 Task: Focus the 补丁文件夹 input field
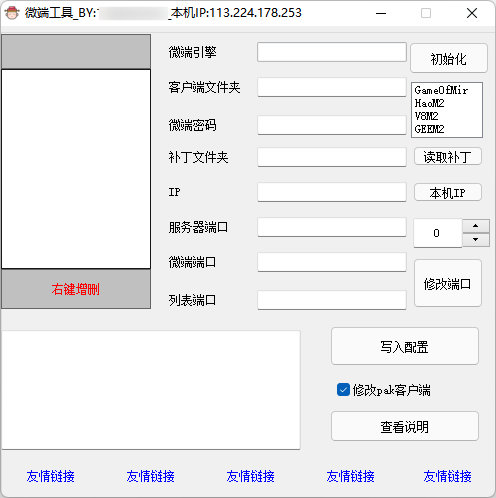(332, 157)
